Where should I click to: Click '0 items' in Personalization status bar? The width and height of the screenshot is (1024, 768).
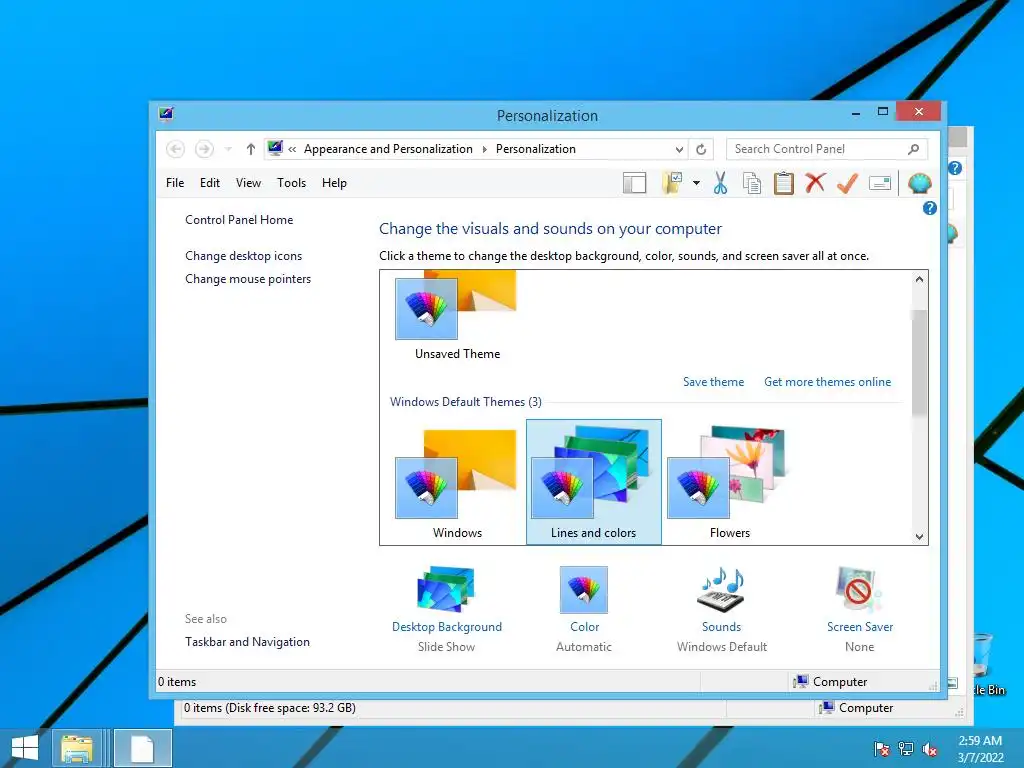click(177, 682)
